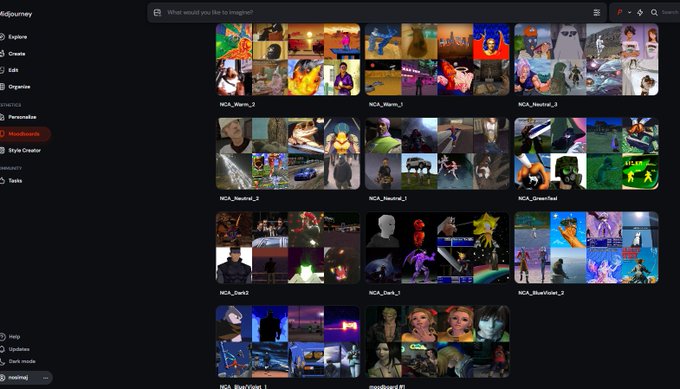Viewport: 680px width, 389px height.
Task: Open the NCA_Neutral_3 moodboard thumbnail
Action: coord(586,59)
